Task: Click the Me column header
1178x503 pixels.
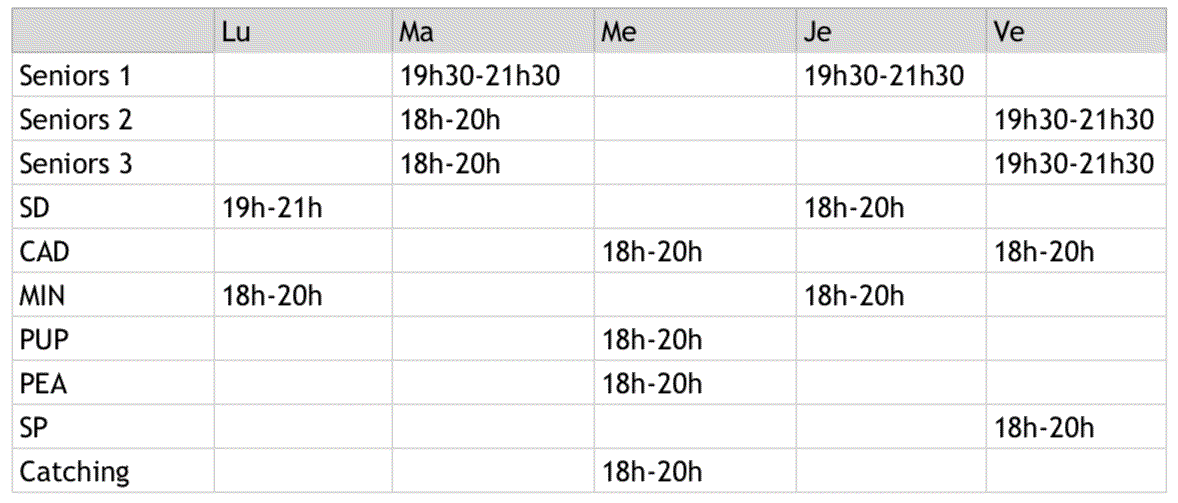Action: pyautogui.click(x=620, y=32)
